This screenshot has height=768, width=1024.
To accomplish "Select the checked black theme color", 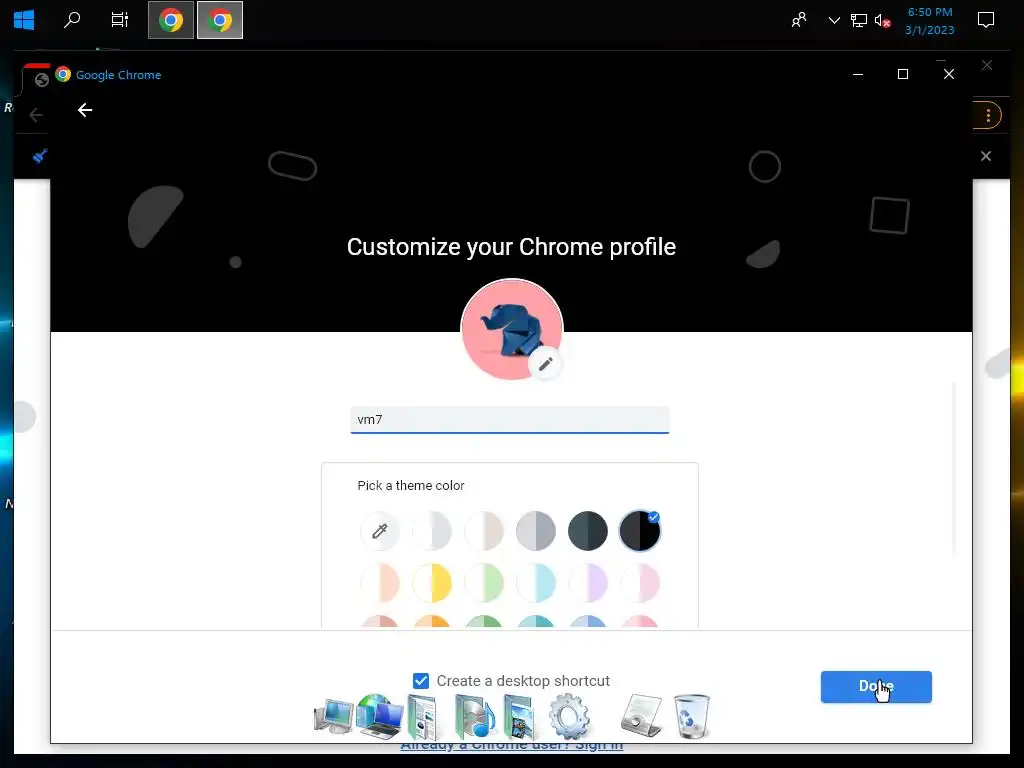I will (x=639, y=531).
